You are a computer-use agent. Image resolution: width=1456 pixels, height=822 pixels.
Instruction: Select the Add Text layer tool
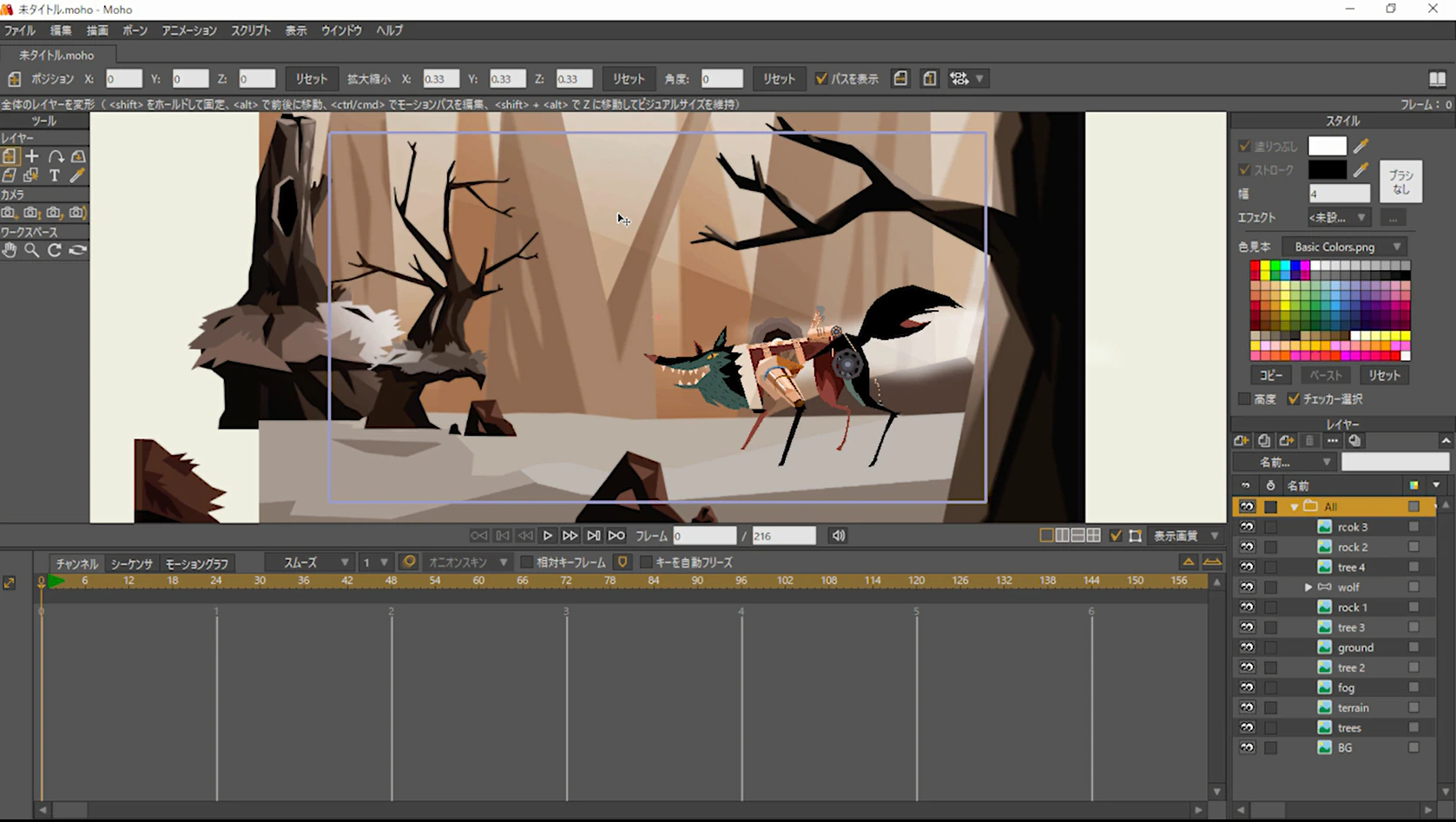[x=54, y=176]
